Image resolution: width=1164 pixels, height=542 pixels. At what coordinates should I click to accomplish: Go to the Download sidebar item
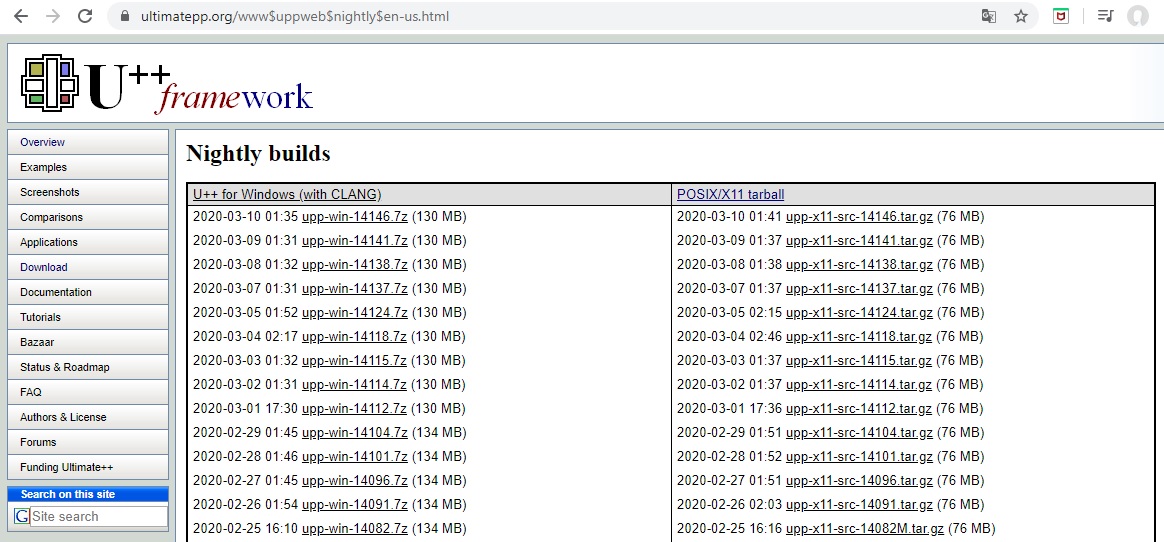44,267
